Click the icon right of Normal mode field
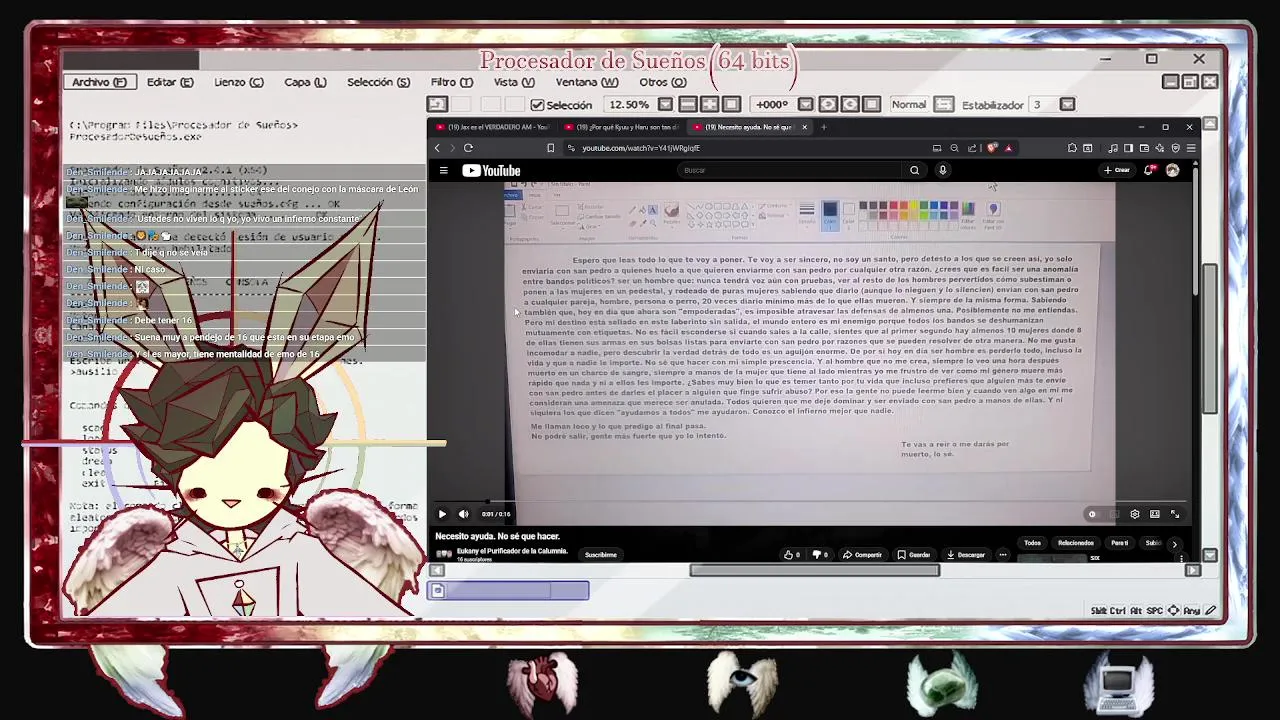The height and width of the screenshot is (720, 1280). tap(944, 104)
